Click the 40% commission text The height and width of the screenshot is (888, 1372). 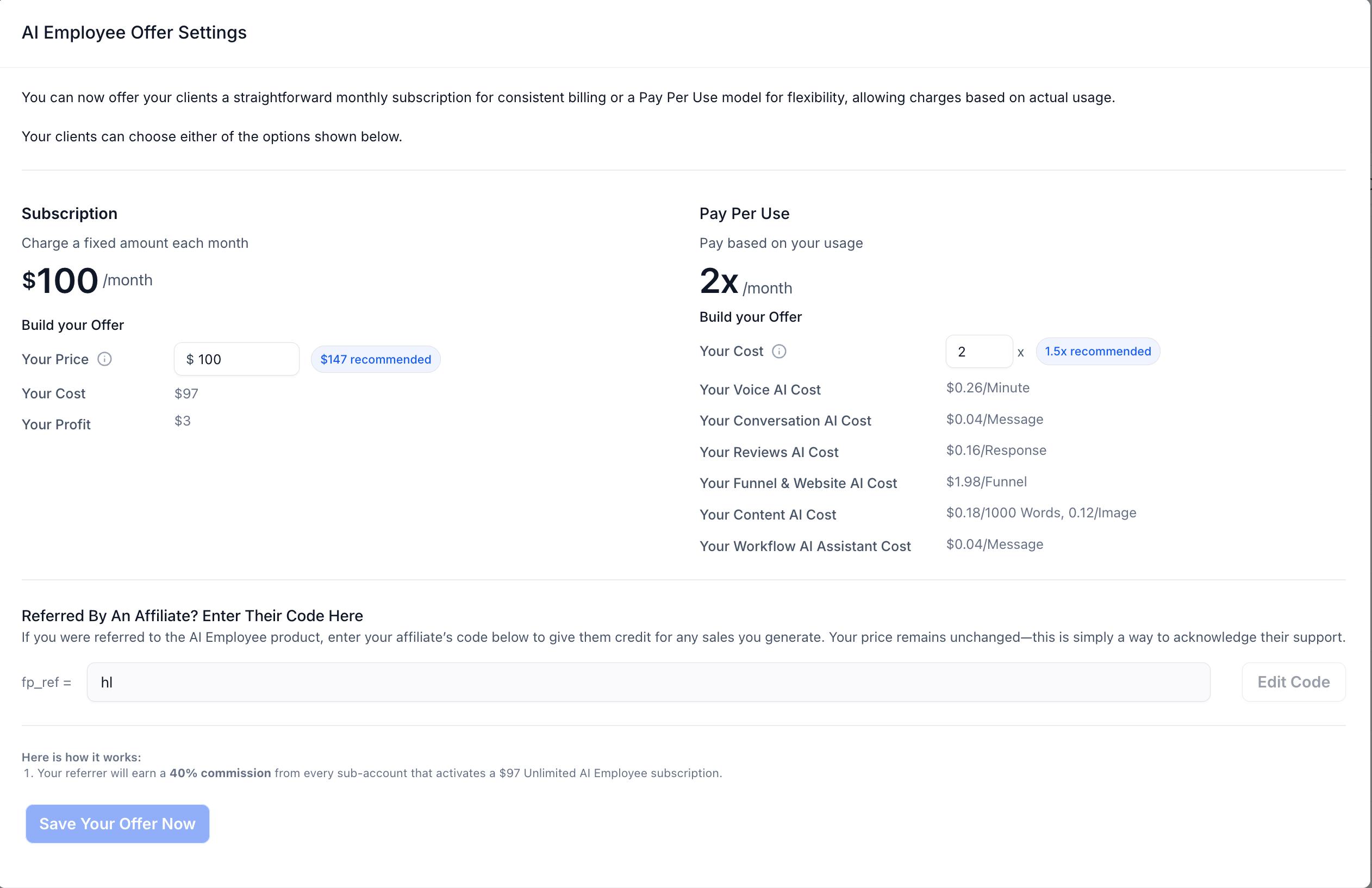tap(220, 773)
